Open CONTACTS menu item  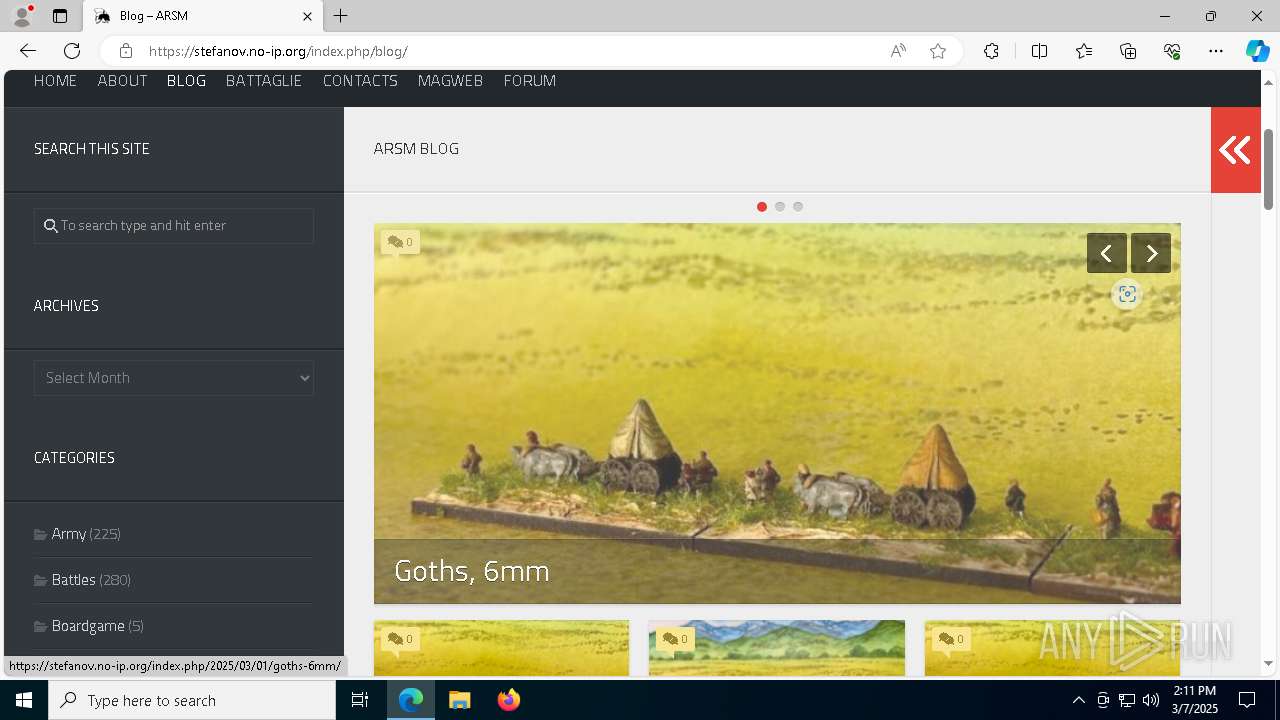[360, 81]
